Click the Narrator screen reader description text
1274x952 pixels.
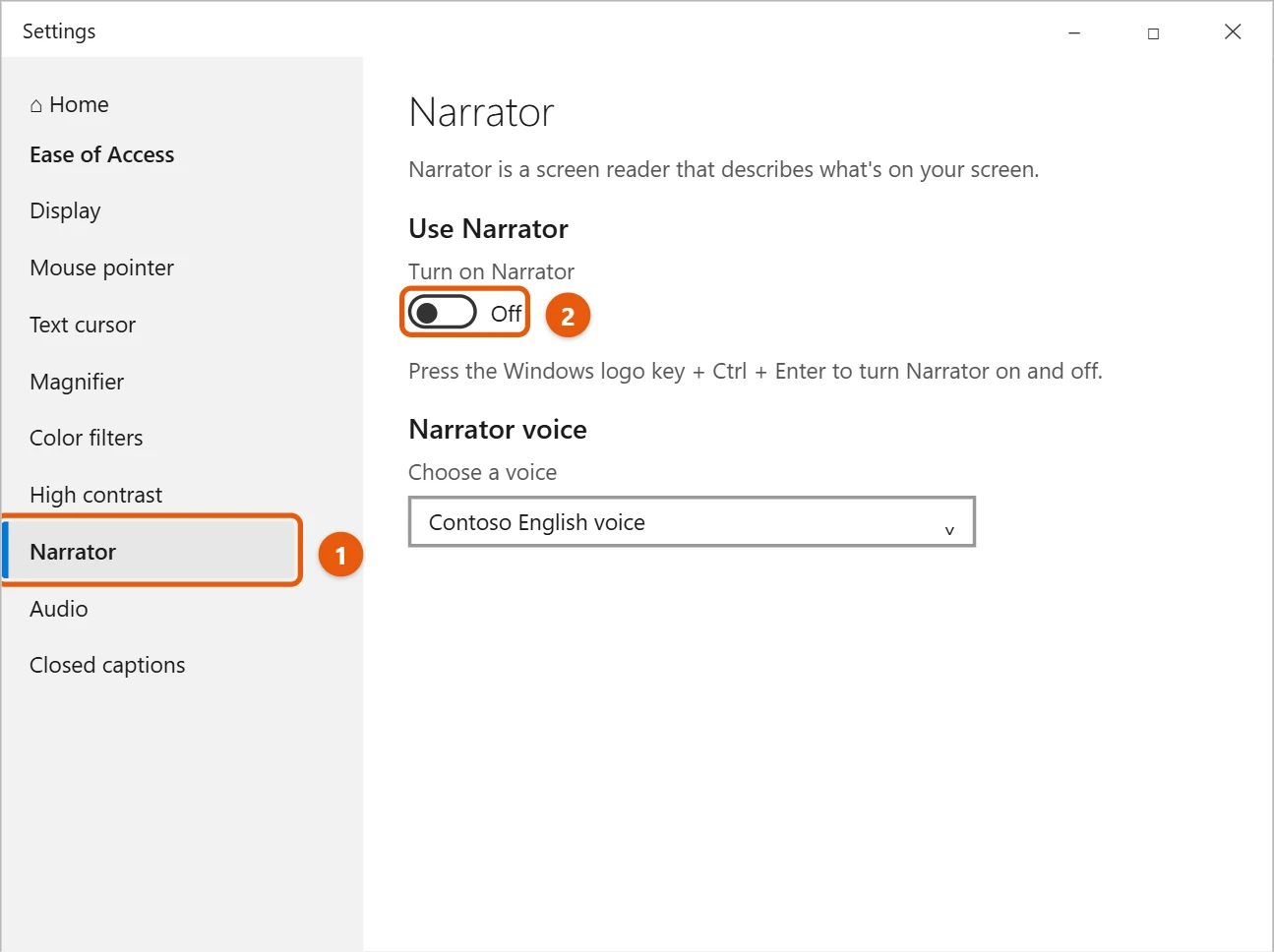click(x=724, y=170)
